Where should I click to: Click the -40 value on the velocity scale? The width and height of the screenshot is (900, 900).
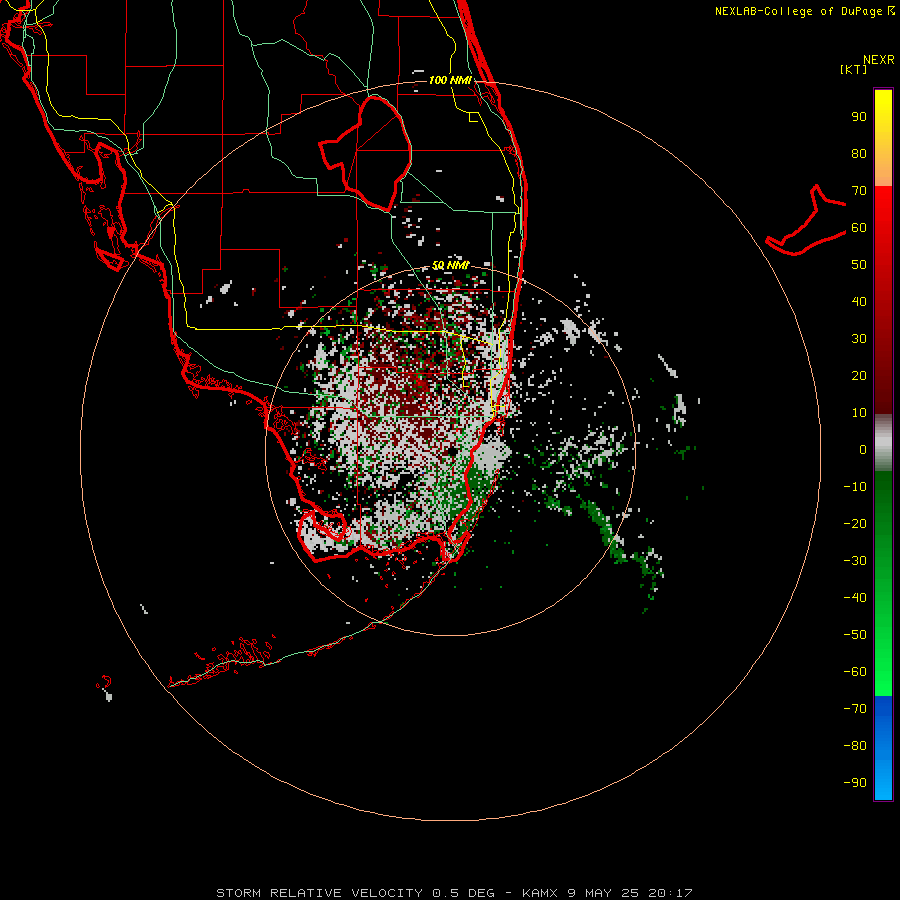[x=855, y=598]
